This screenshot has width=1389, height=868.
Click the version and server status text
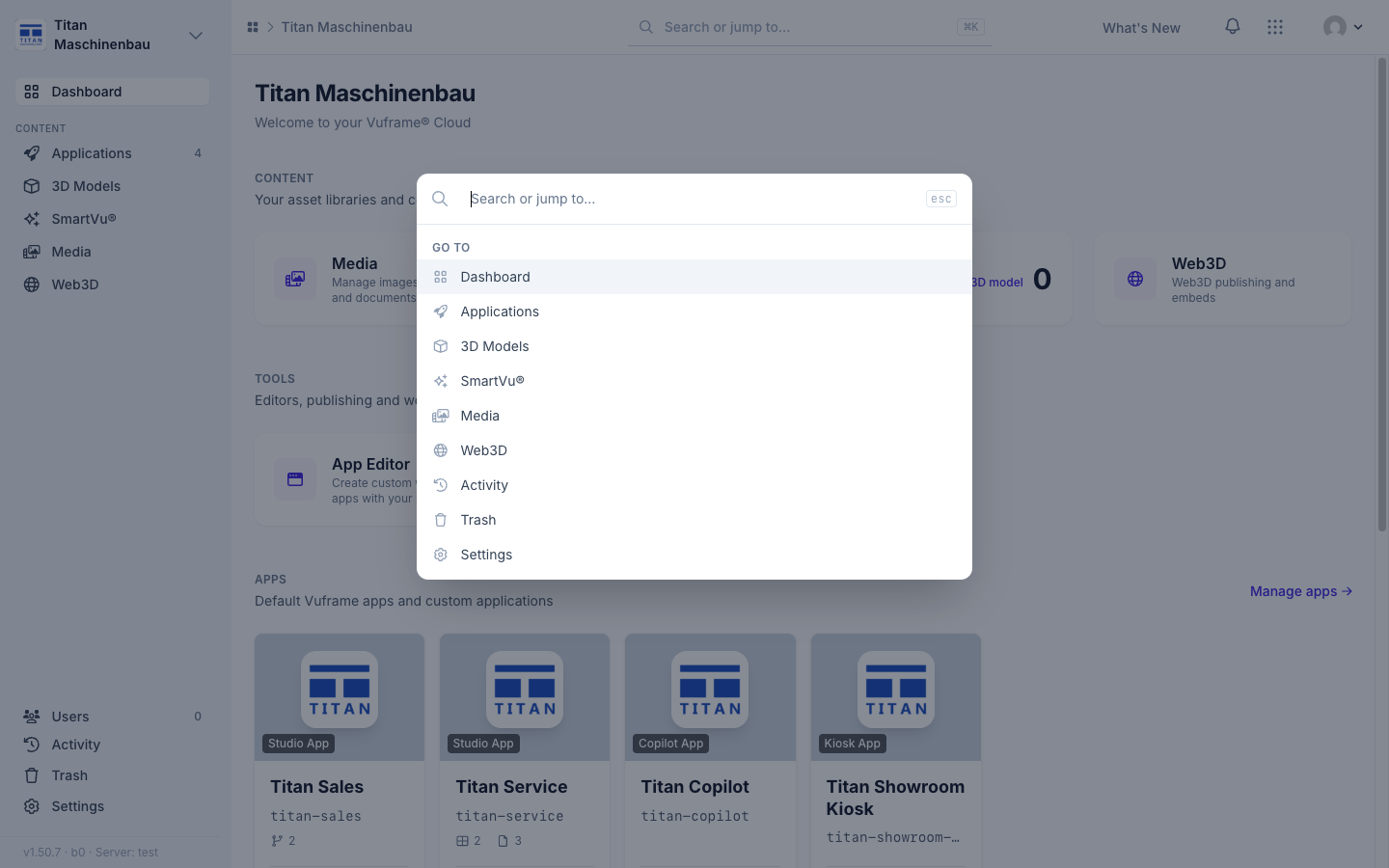pyautogui.click(x=91, y=853)
